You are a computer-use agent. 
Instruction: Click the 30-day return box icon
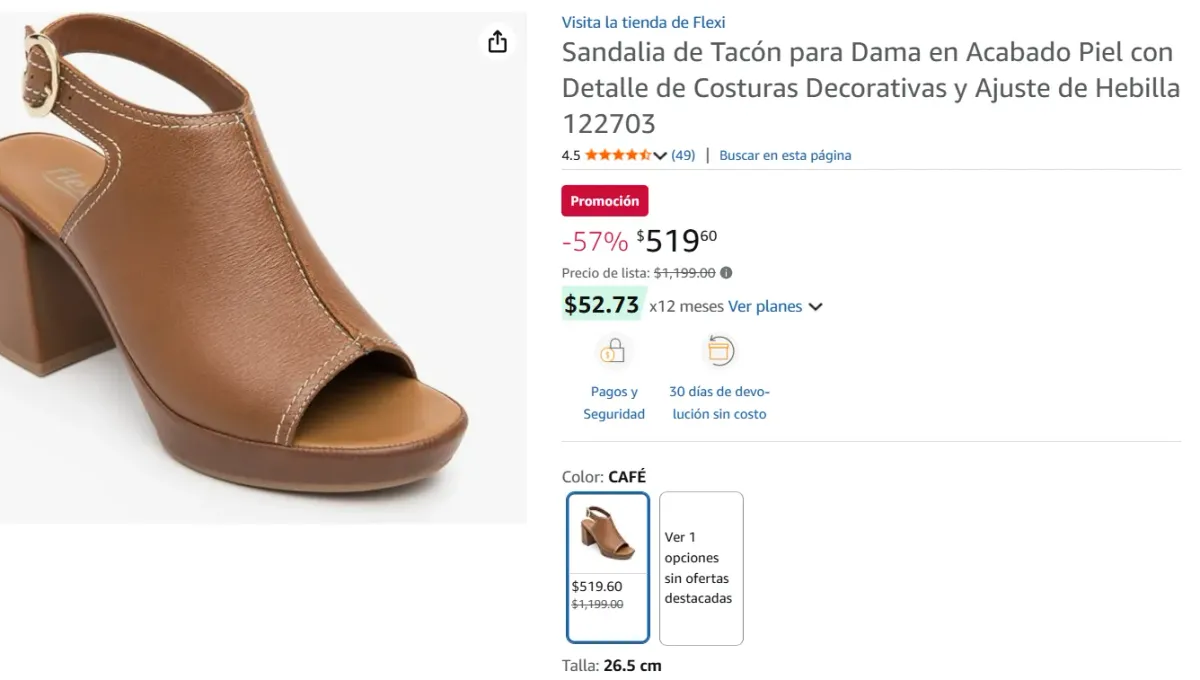(719, 350)
